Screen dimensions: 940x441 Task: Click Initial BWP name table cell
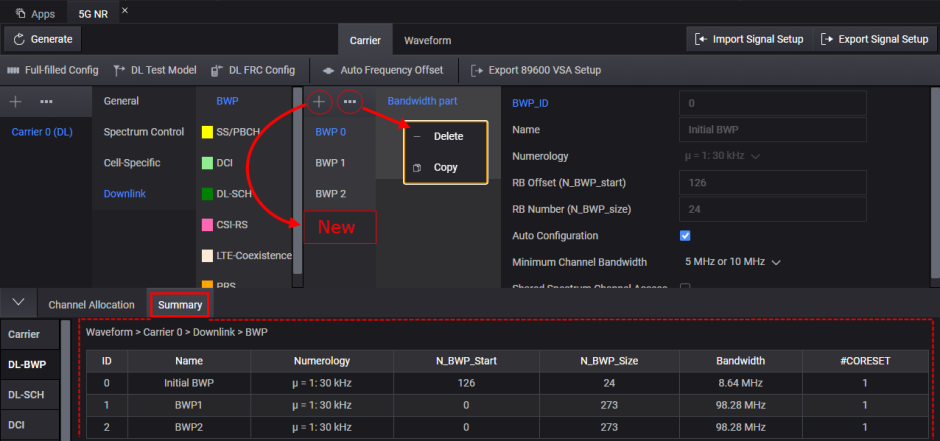coord(189,383)
